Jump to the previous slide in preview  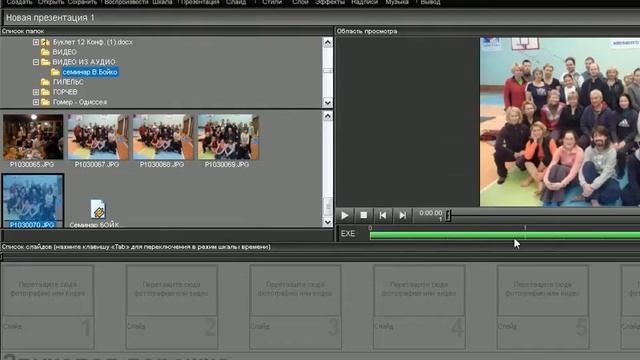pyautogui.click(x=383, y=215)
